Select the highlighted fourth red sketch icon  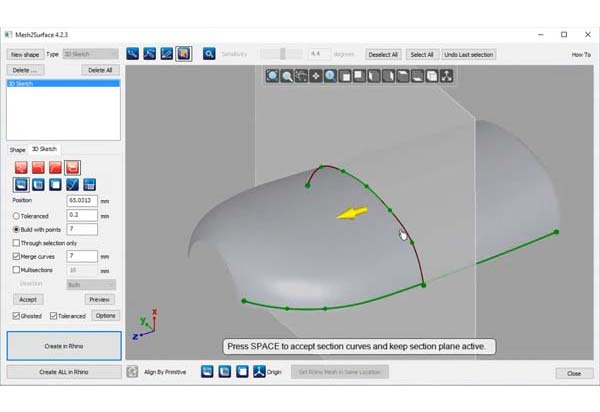click(73, 166)
